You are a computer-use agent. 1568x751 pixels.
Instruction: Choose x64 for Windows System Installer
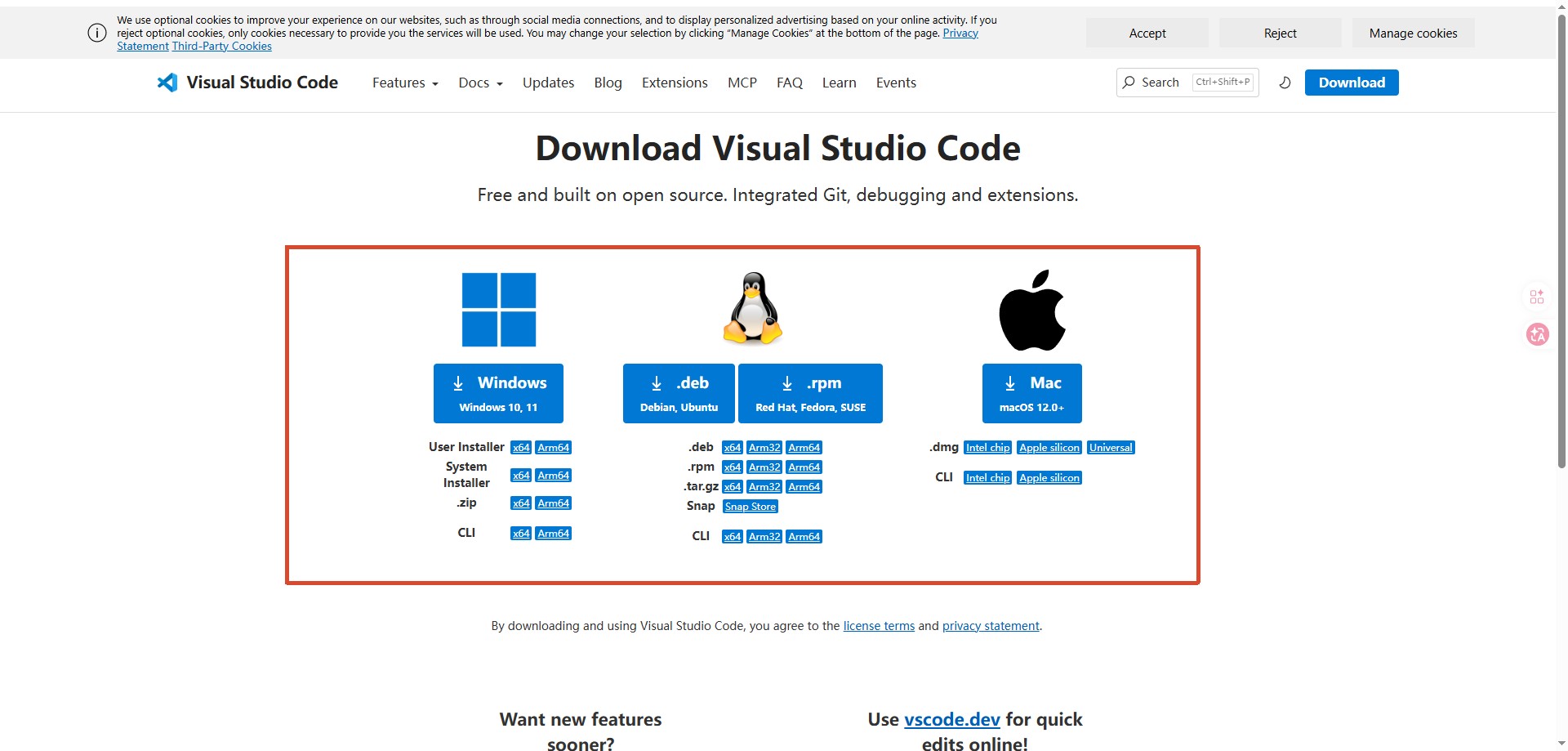tap(521, 476)
